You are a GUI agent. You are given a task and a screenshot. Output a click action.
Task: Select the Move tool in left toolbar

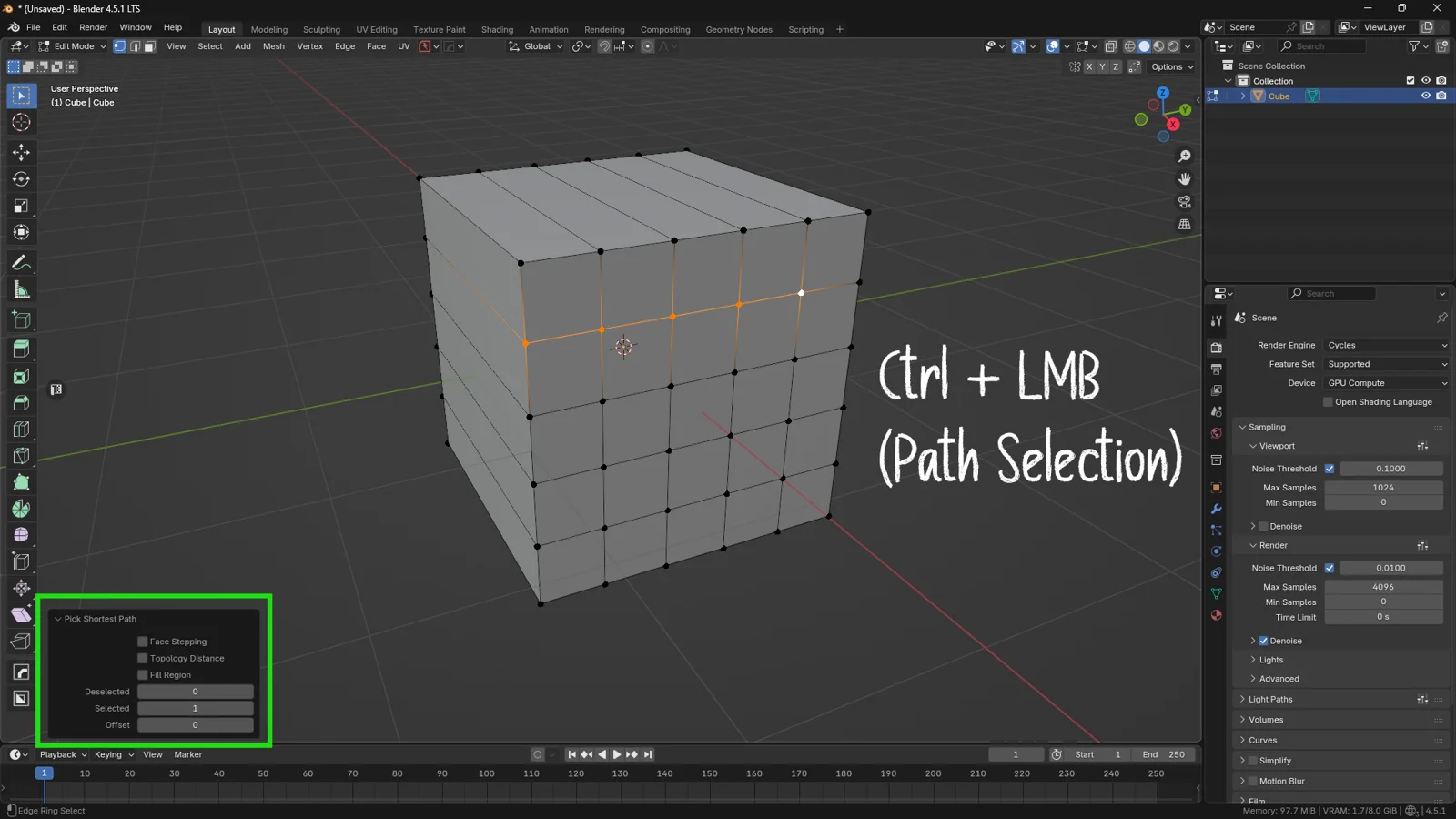[21, 152]
